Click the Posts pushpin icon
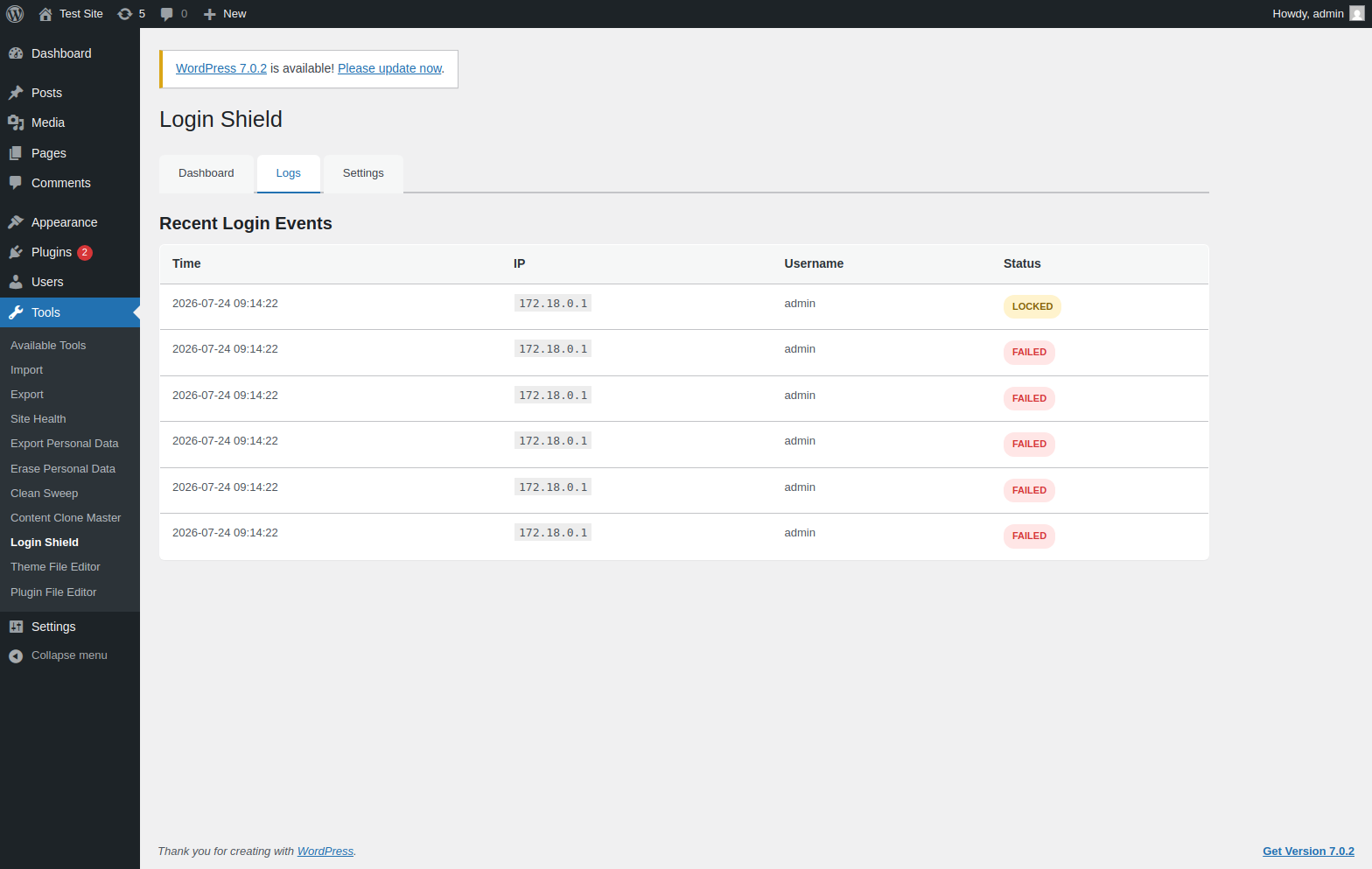This screenshot has height=869, width=1372. [x=16, y=93]
